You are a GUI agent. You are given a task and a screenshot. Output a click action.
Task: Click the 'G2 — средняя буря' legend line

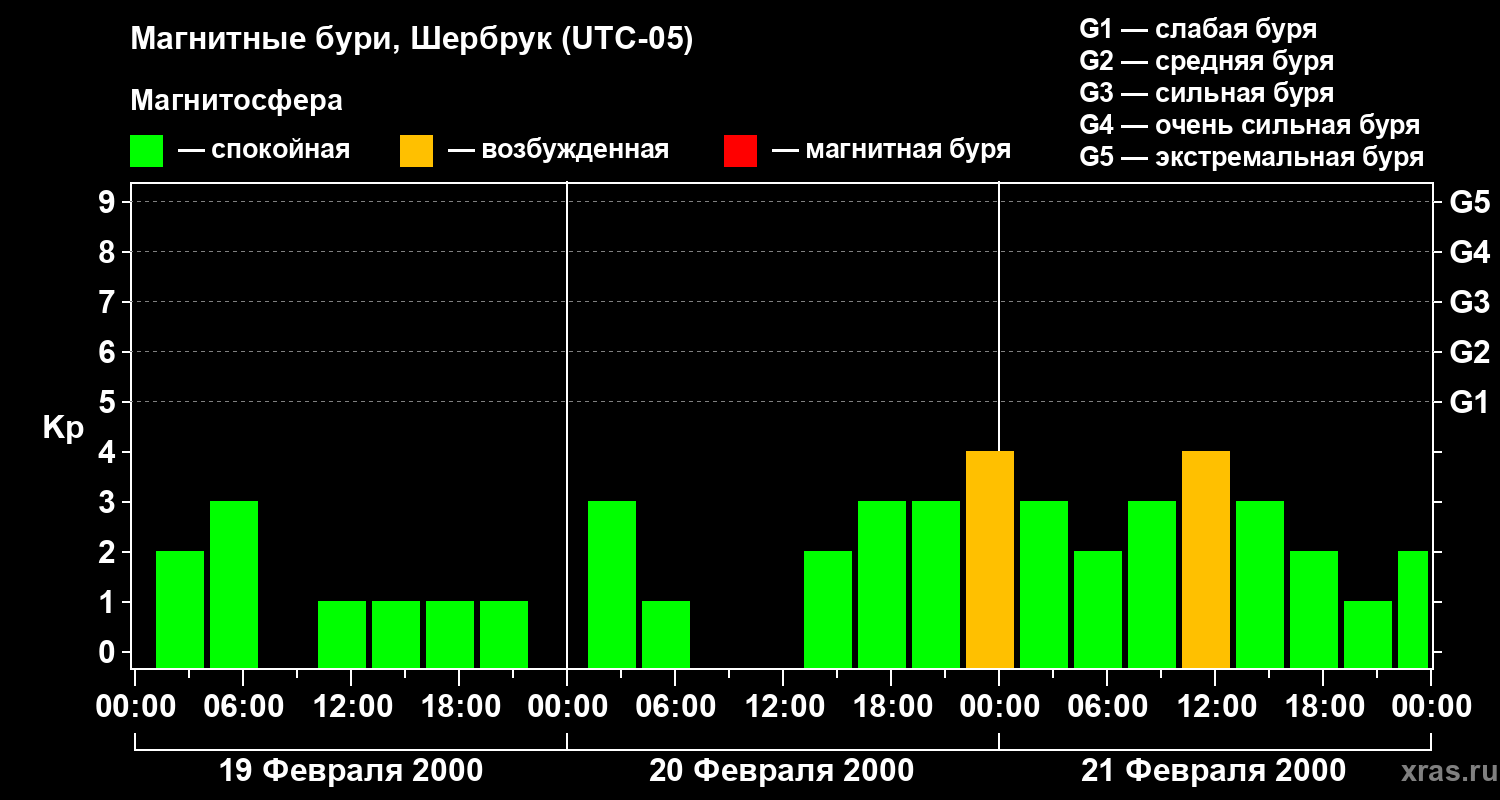click(1206, 61)
